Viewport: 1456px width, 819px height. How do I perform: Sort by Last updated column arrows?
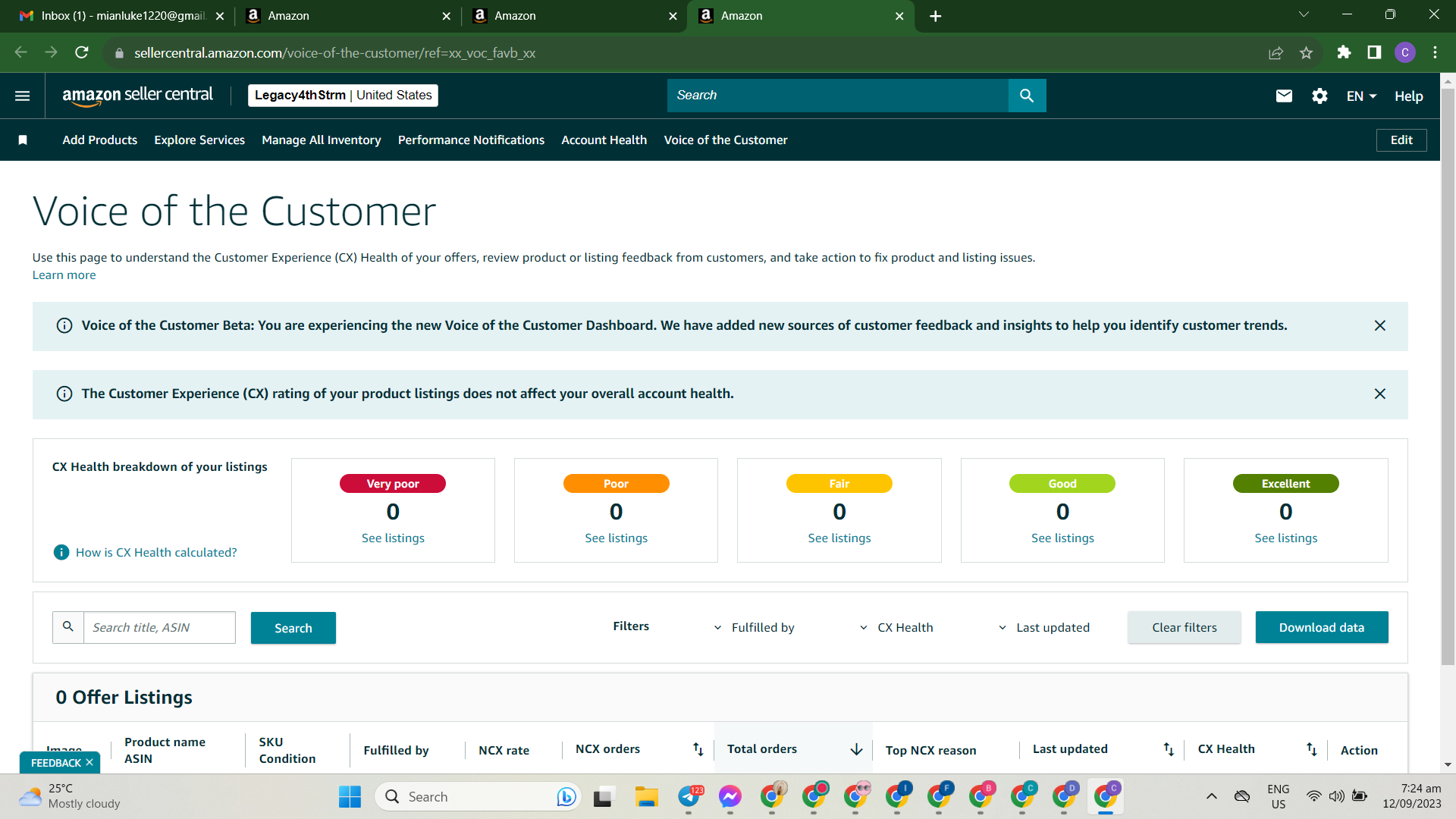(x=1169, y=749)
